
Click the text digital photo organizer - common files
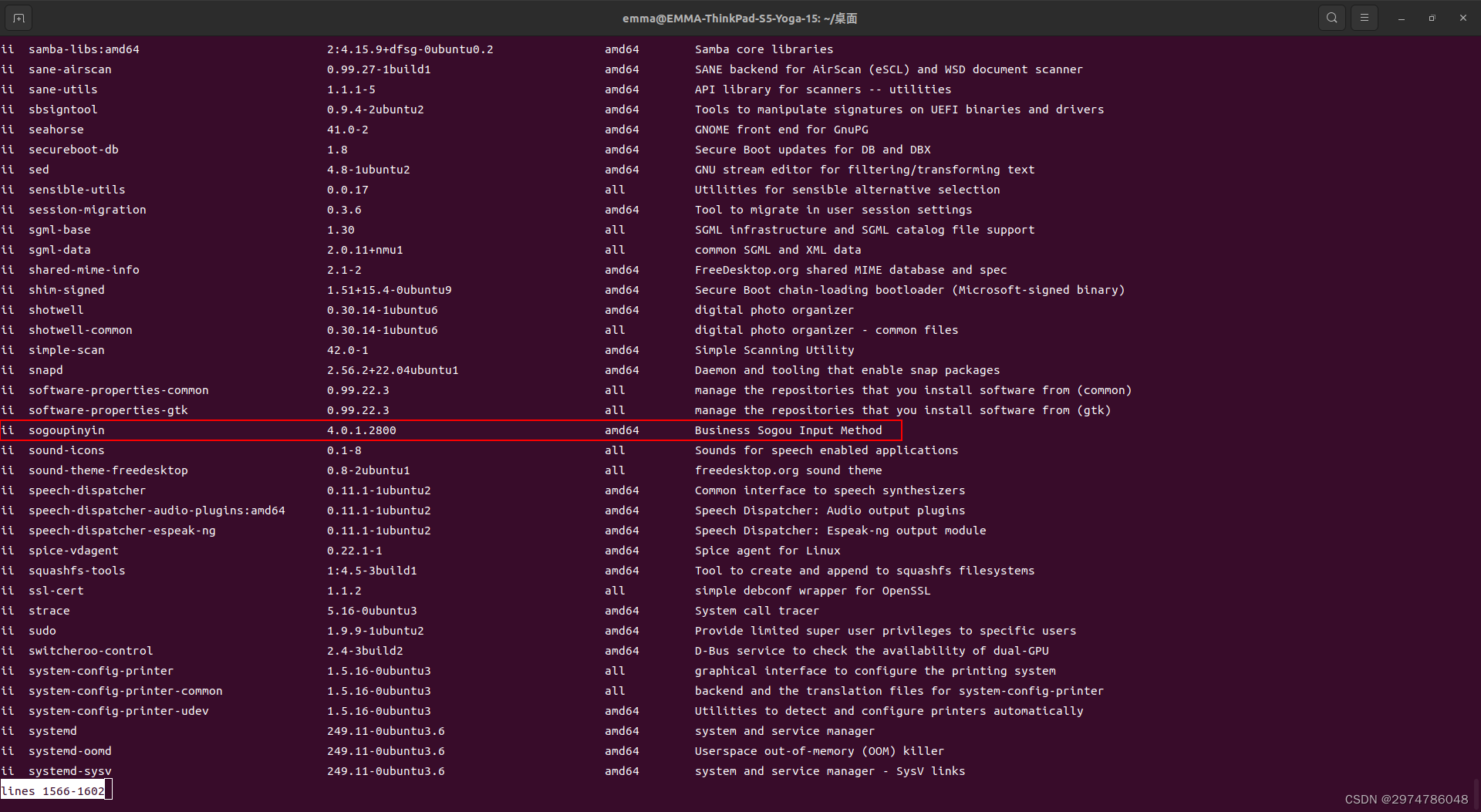click(826, 330)
